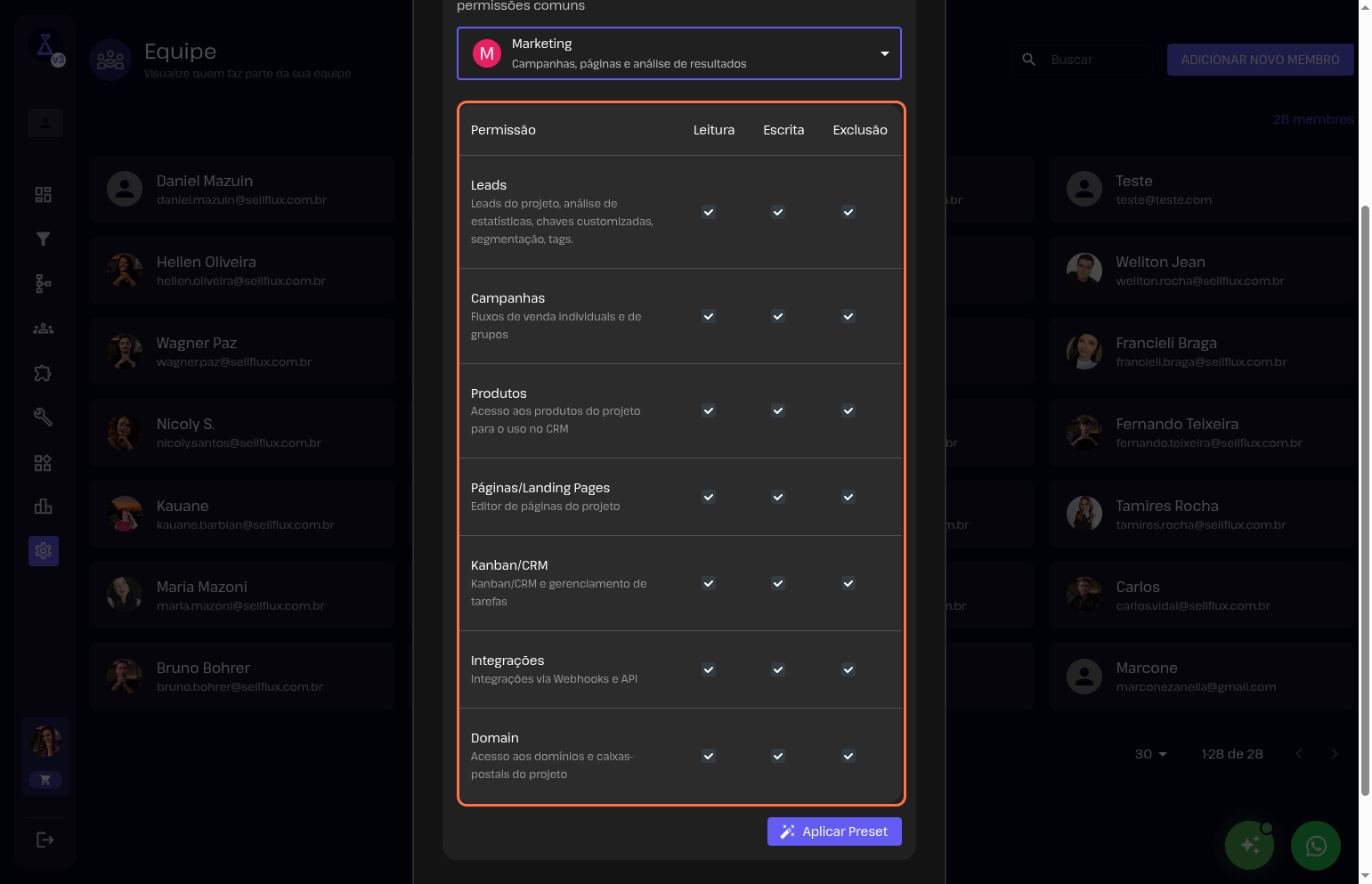Screen dimensions: 1372x884
Task: Open the WhatsApp chat button
Action: (x=1315, y=846)
